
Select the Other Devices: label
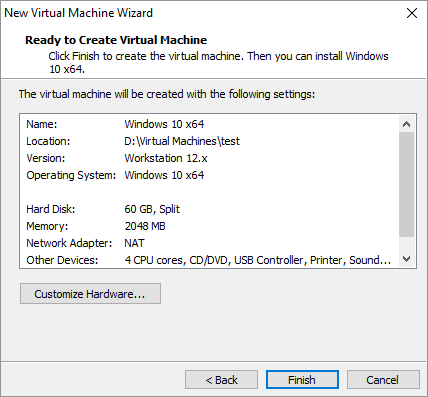pyautogui.click(x=62, y=260)
